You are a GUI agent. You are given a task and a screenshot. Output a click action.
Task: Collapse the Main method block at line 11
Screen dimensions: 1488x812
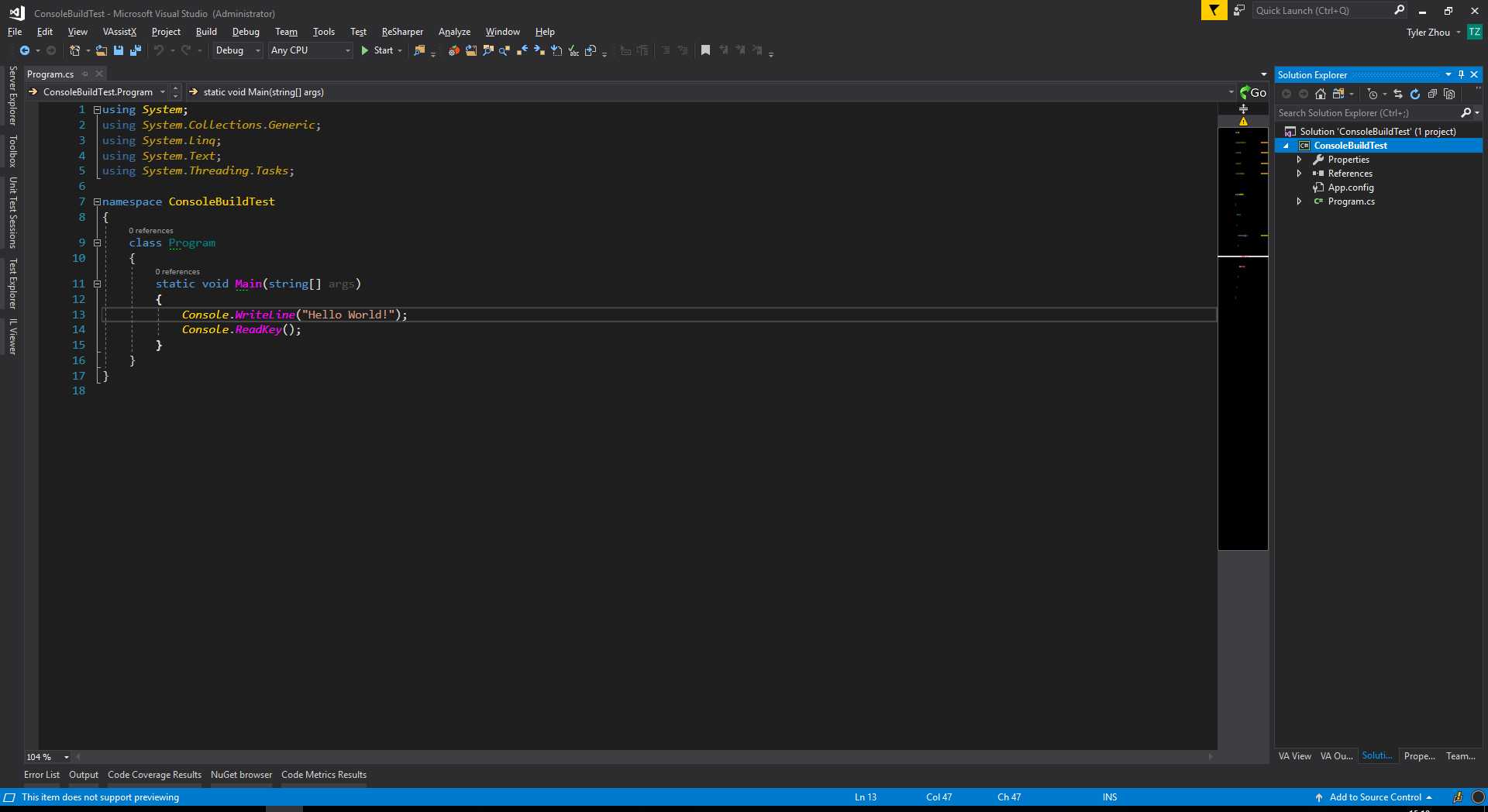[x=98, y=284]
